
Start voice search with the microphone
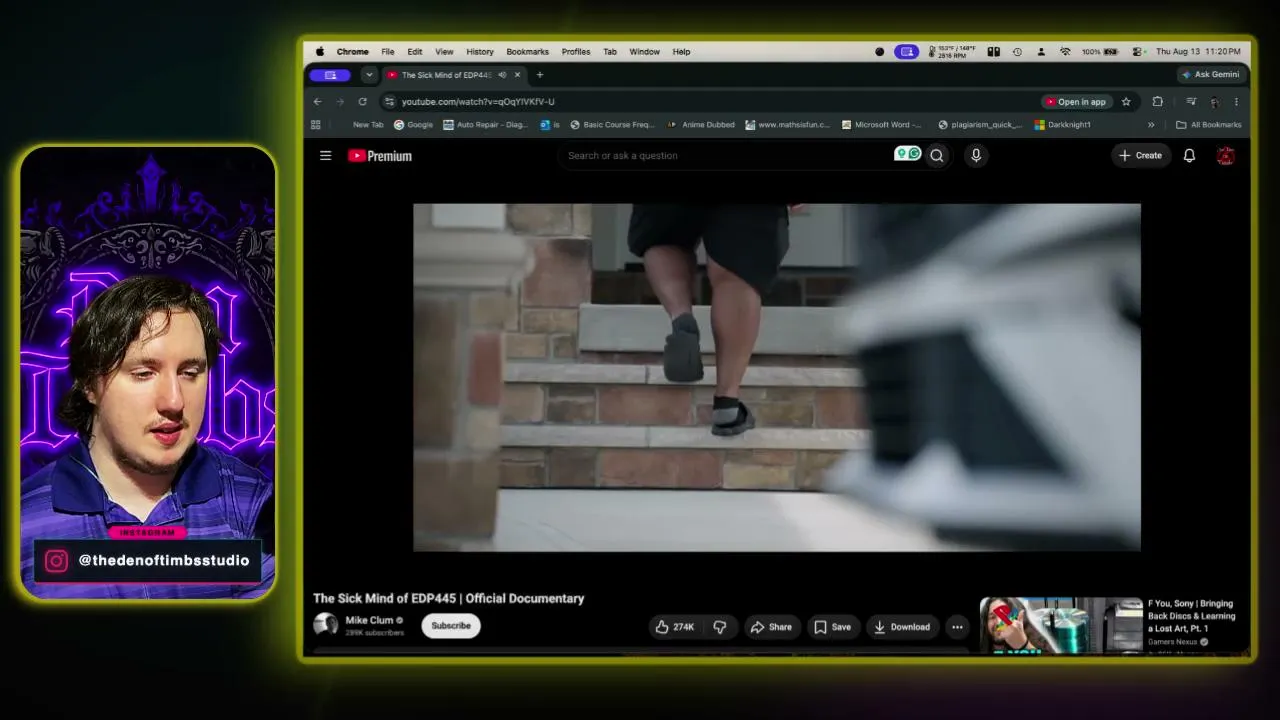[x=976, y=155]
